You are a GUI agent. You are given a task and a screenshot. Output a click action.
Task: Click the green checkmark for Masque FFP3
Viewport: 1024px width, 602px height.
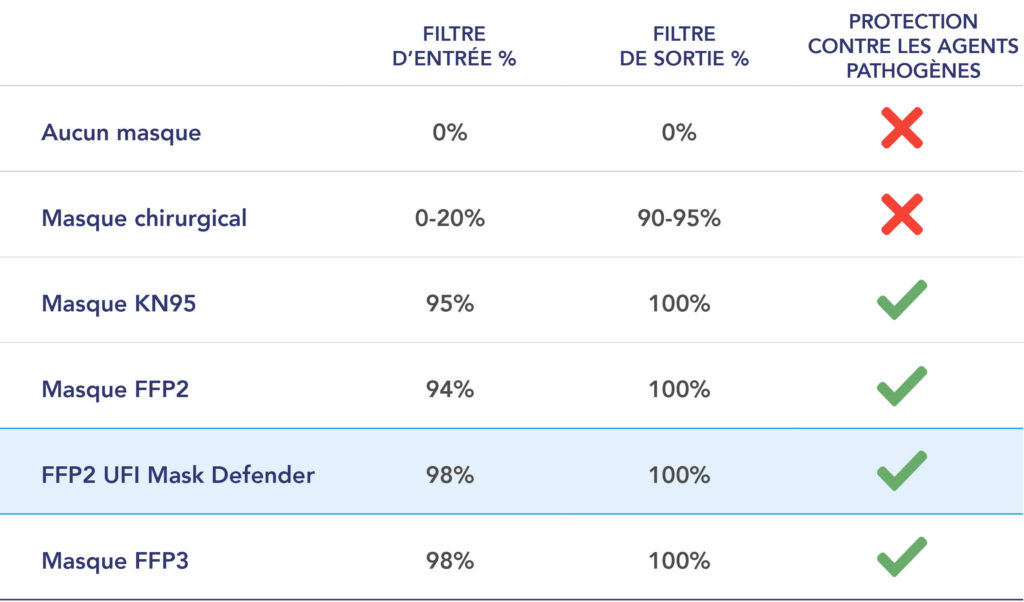click(902, 557)
